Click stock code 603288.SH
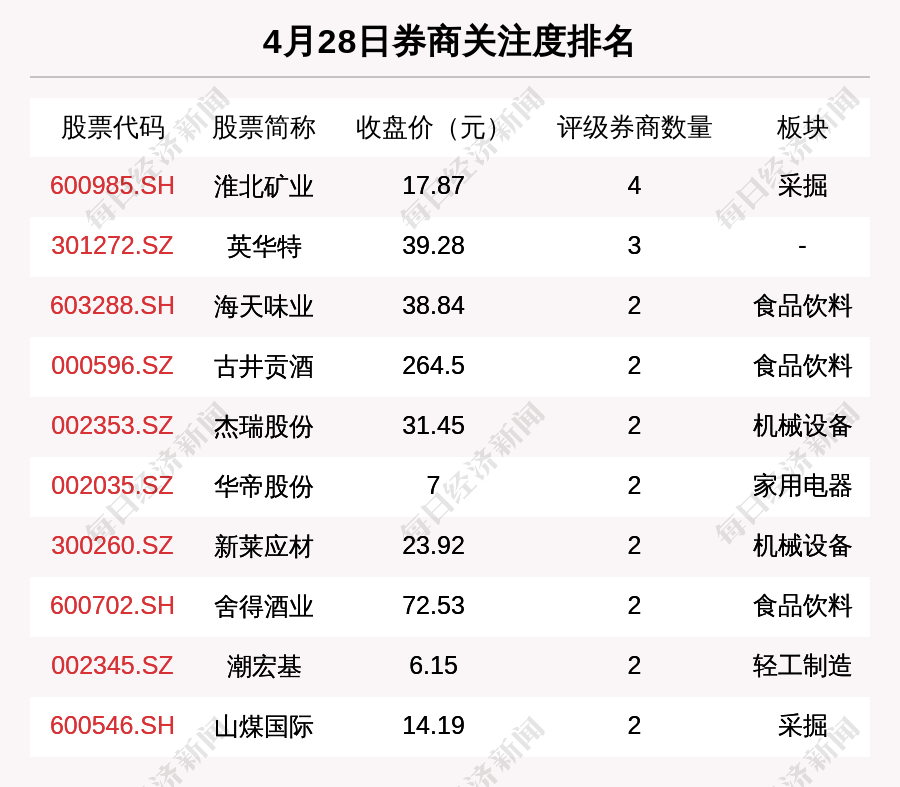The image size is (900, 787). (x=112, y=305)
